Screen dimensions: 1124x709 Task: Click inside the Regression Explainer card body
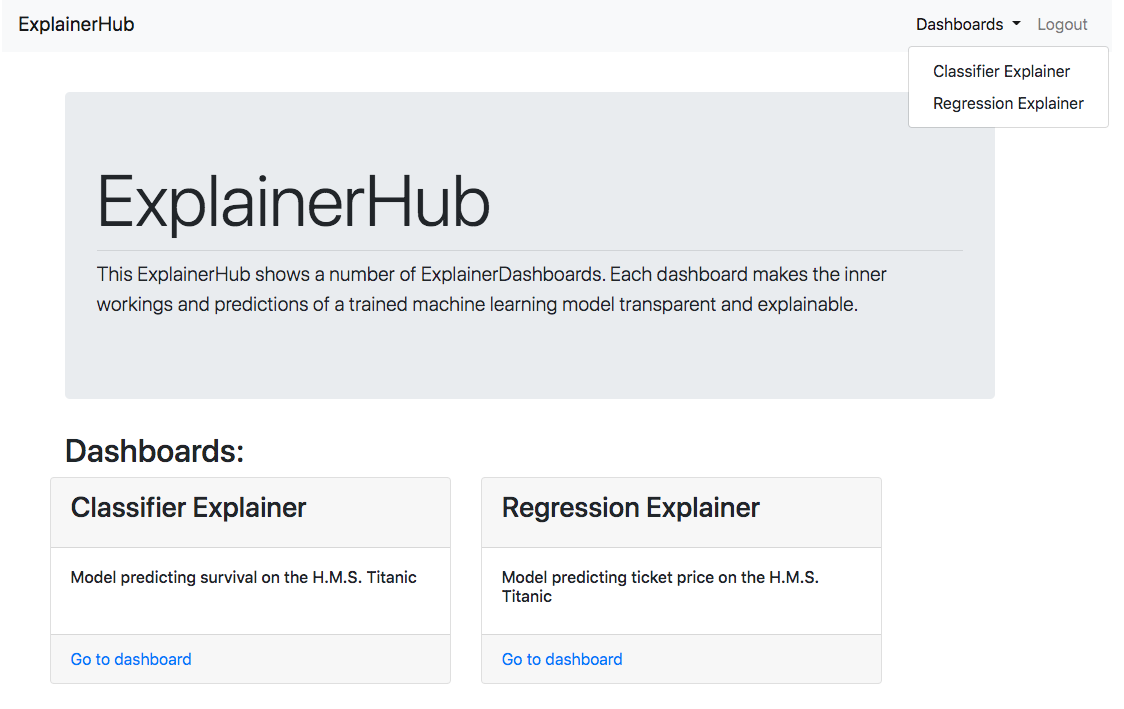coord(681,590)
